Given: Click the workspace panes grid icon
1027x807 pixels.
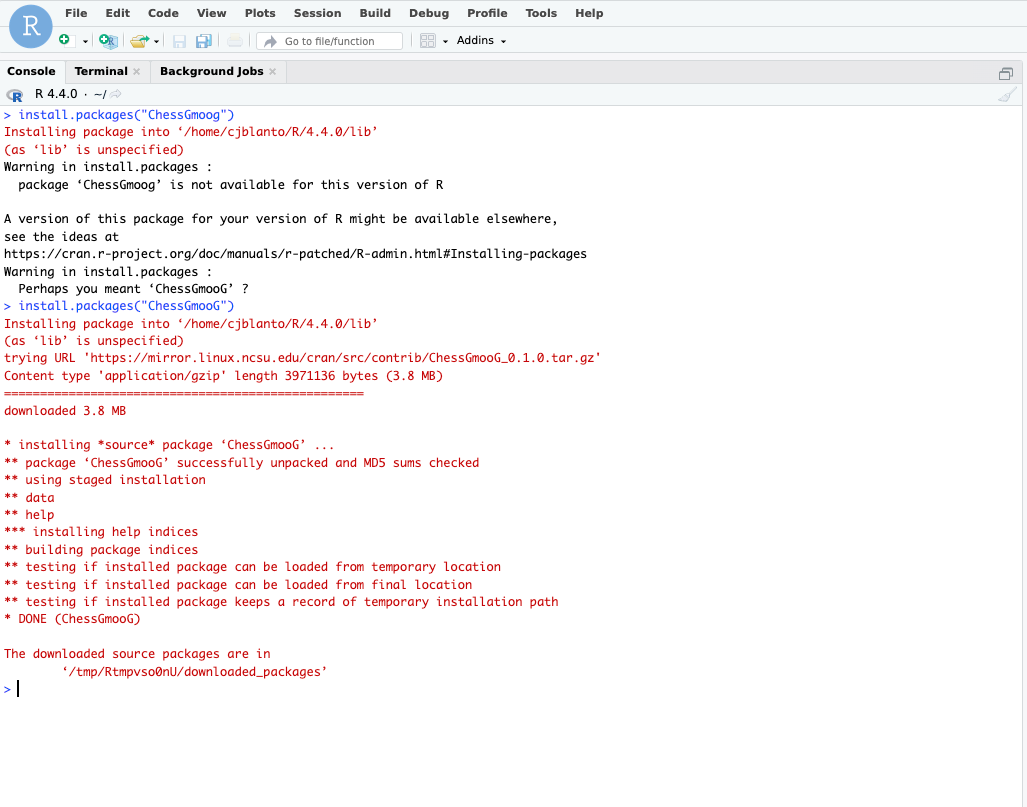Looking at the screenshot, I should [428, 41].
